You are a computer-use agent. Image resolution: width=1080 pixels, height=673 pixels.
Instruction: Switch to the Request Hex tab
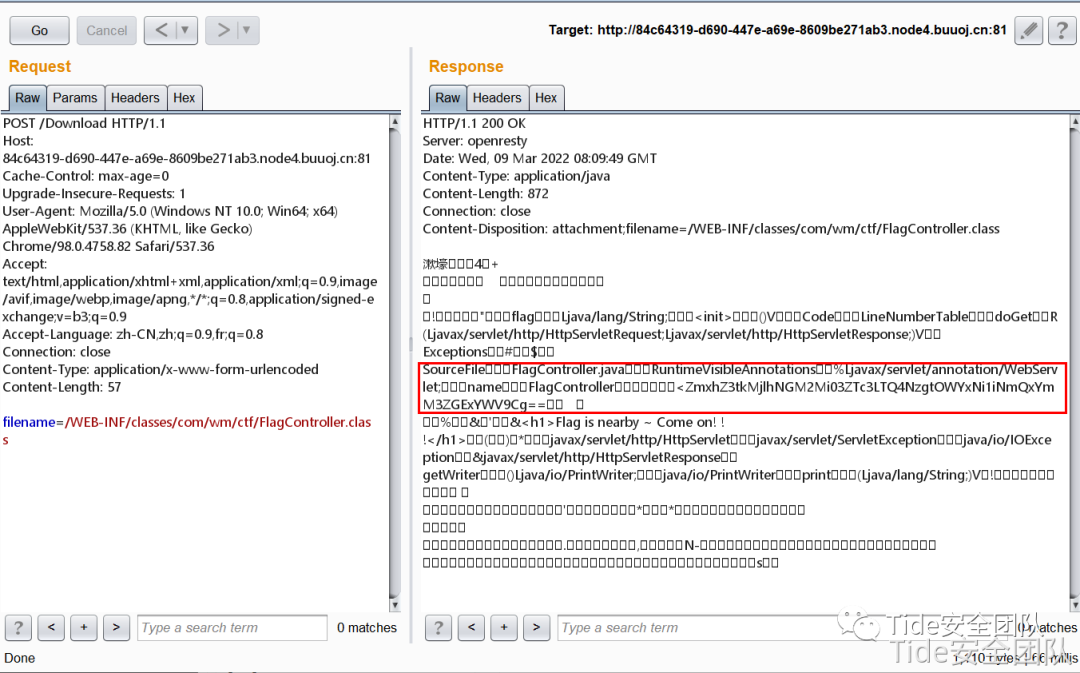pyautogui.click(x=184, y=98)
